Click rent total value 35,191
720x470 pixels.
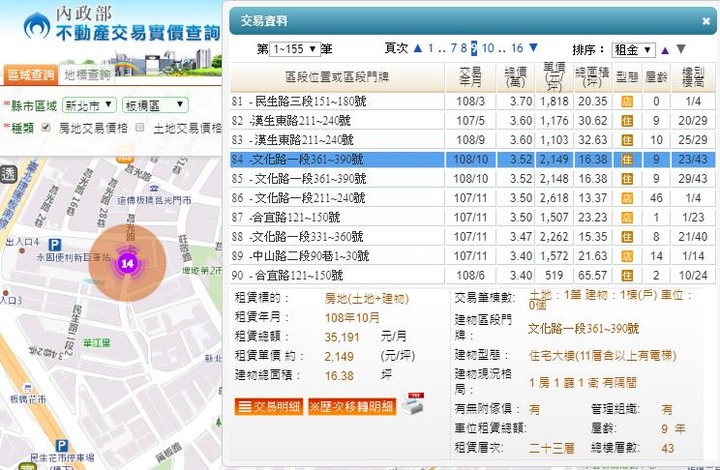point(342,337)
